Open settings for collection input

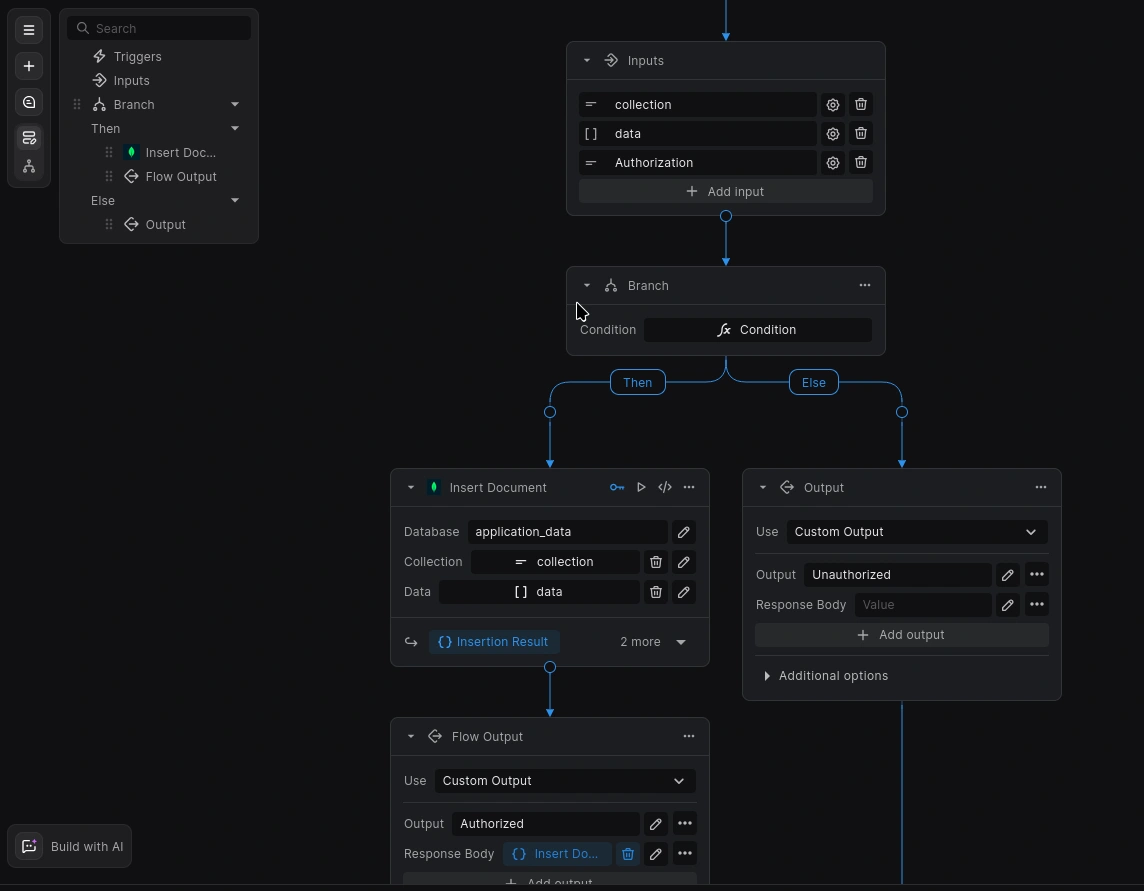click(832, 105)
